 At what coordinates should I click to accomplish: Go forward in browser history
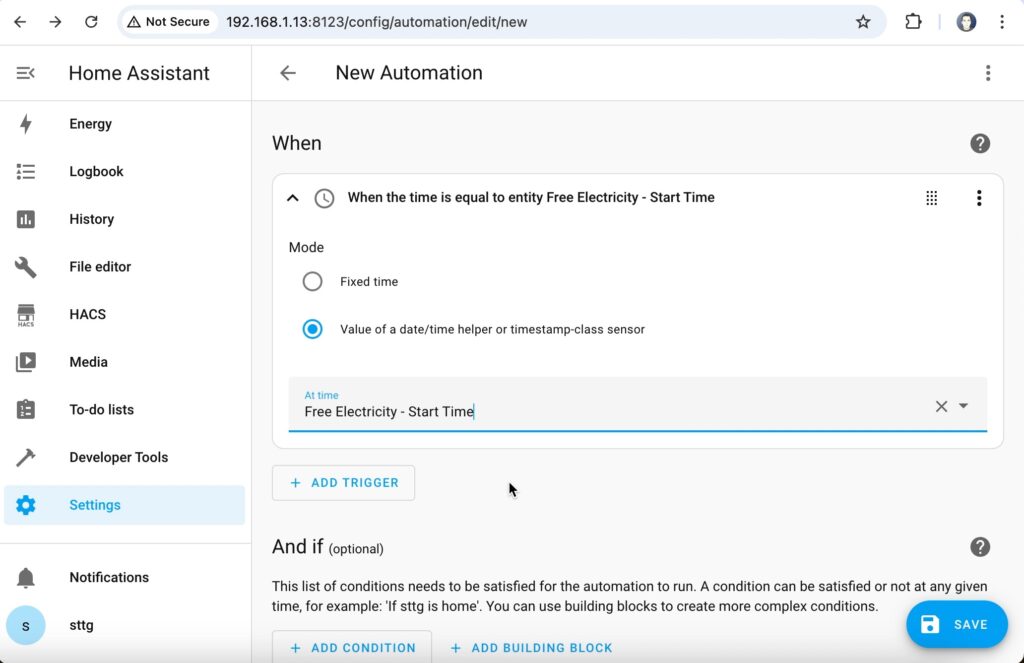click(56, 22)
